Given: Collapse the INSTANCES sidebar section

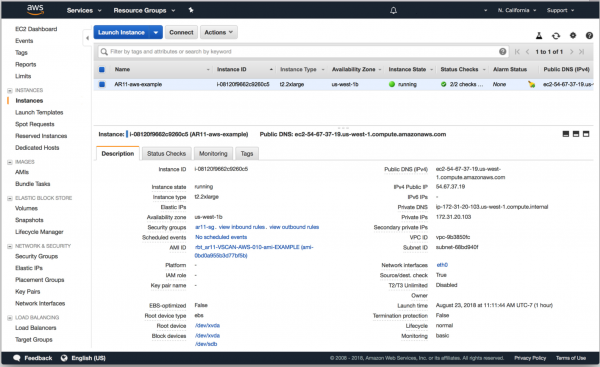Looking at the screenshot, I should [10, 91].
